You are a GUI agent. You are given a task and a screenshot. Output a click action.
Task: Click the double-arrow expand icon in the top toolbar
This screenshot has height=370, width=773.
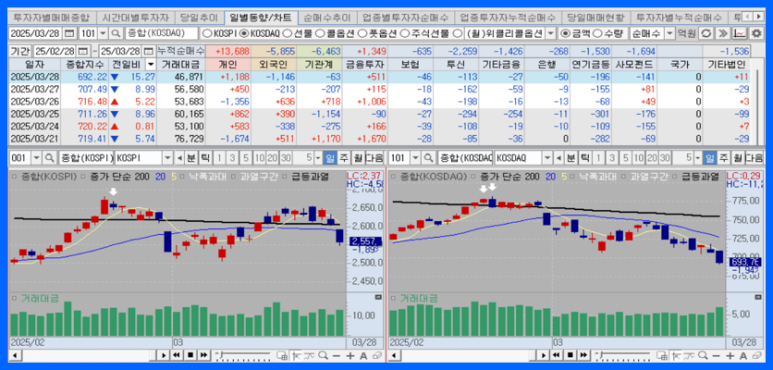(x=723, y=34)
